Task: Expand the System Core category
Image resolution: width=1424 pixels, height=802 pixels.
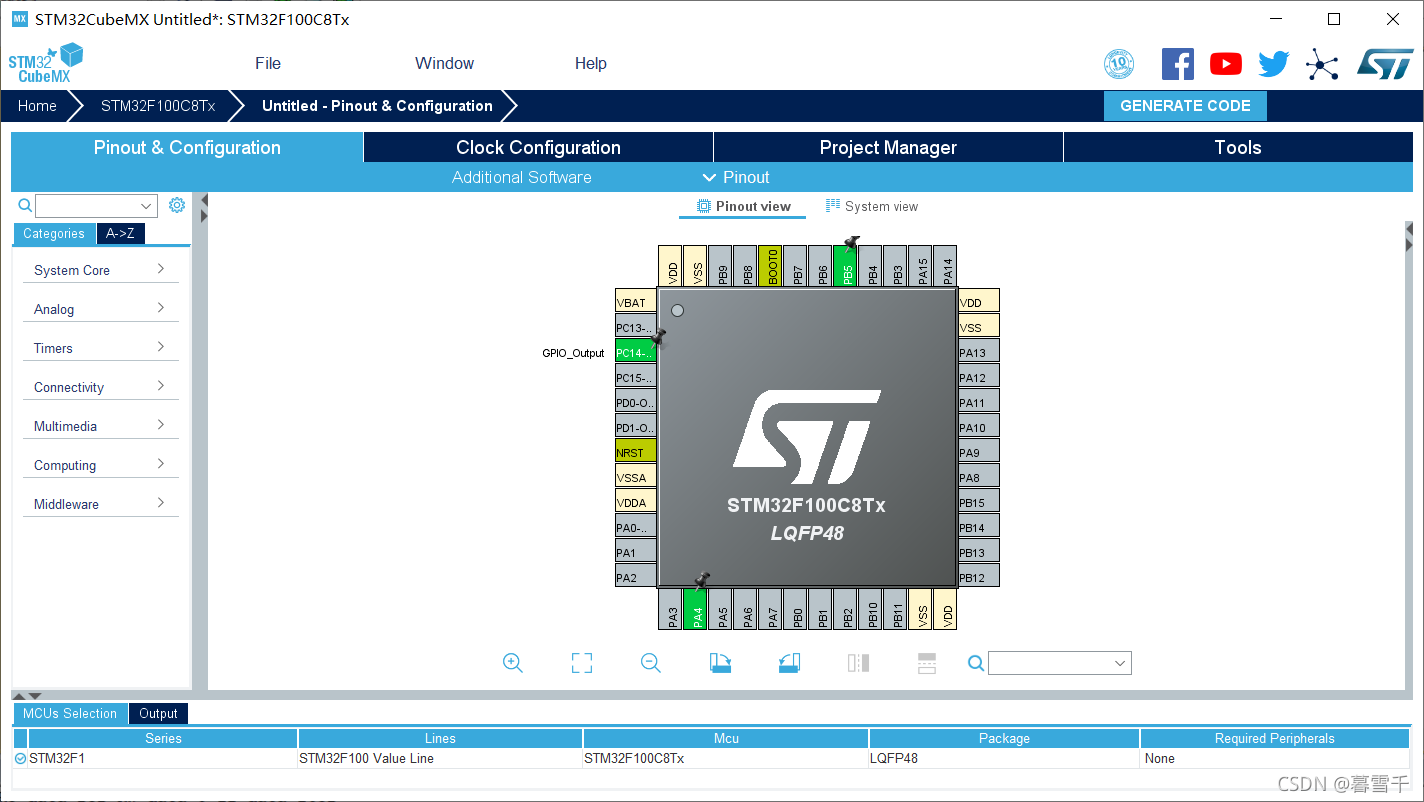Action: 100,270
